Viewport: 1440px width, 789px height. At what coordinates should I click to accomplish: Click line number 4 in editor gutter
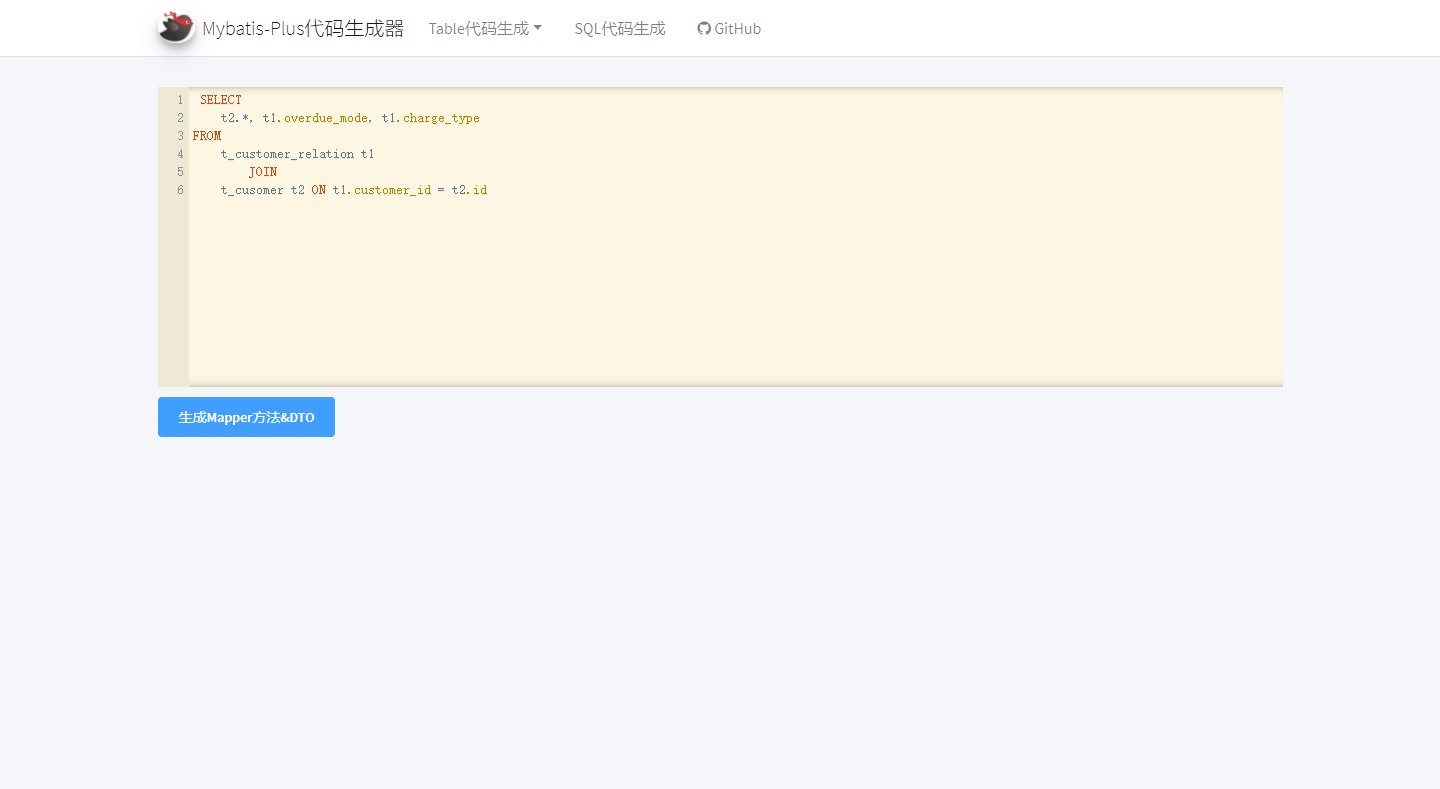pyautogui.click(x=180, y=154)
